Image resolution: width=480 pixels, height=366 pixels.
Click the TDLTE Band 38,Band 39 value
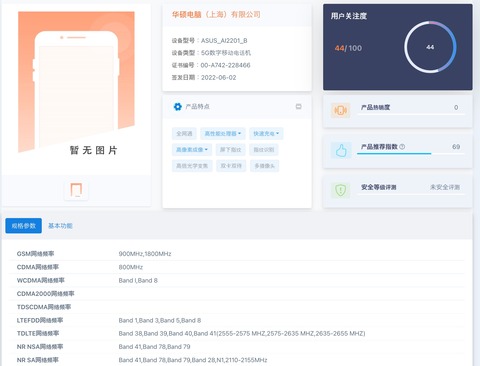pos(242,333)
